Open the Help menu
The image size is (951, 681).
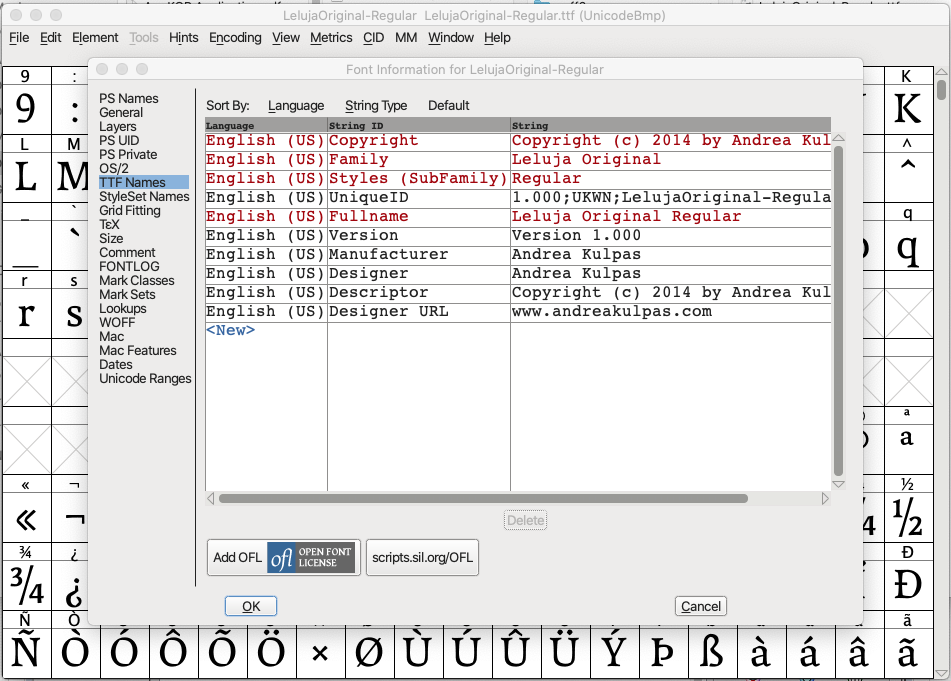pyautogui.click(x=497, y=38)
